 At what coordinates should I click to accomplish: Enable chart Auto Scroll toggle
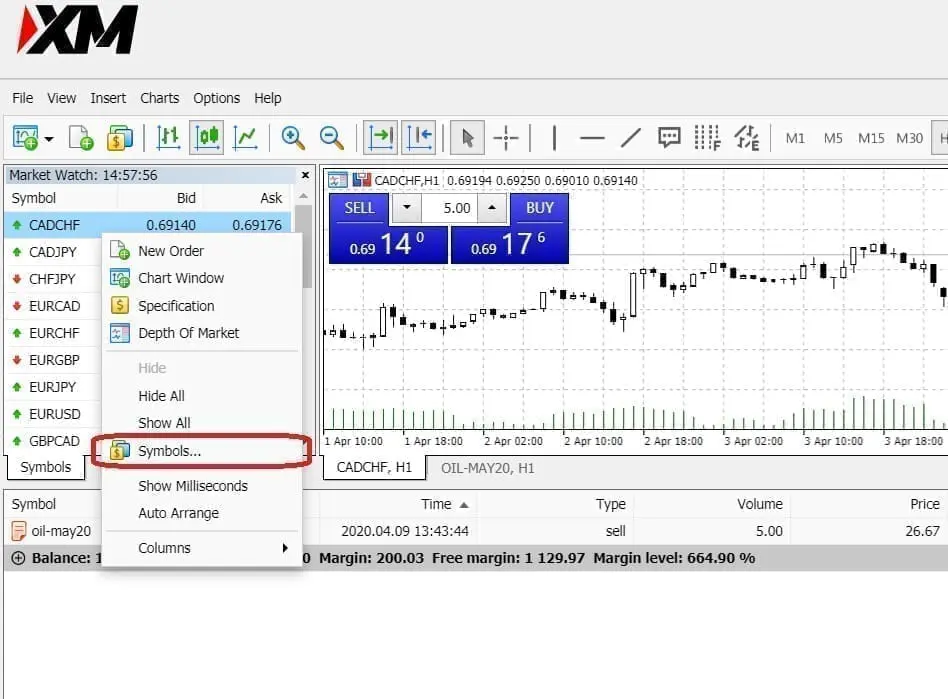380,138
